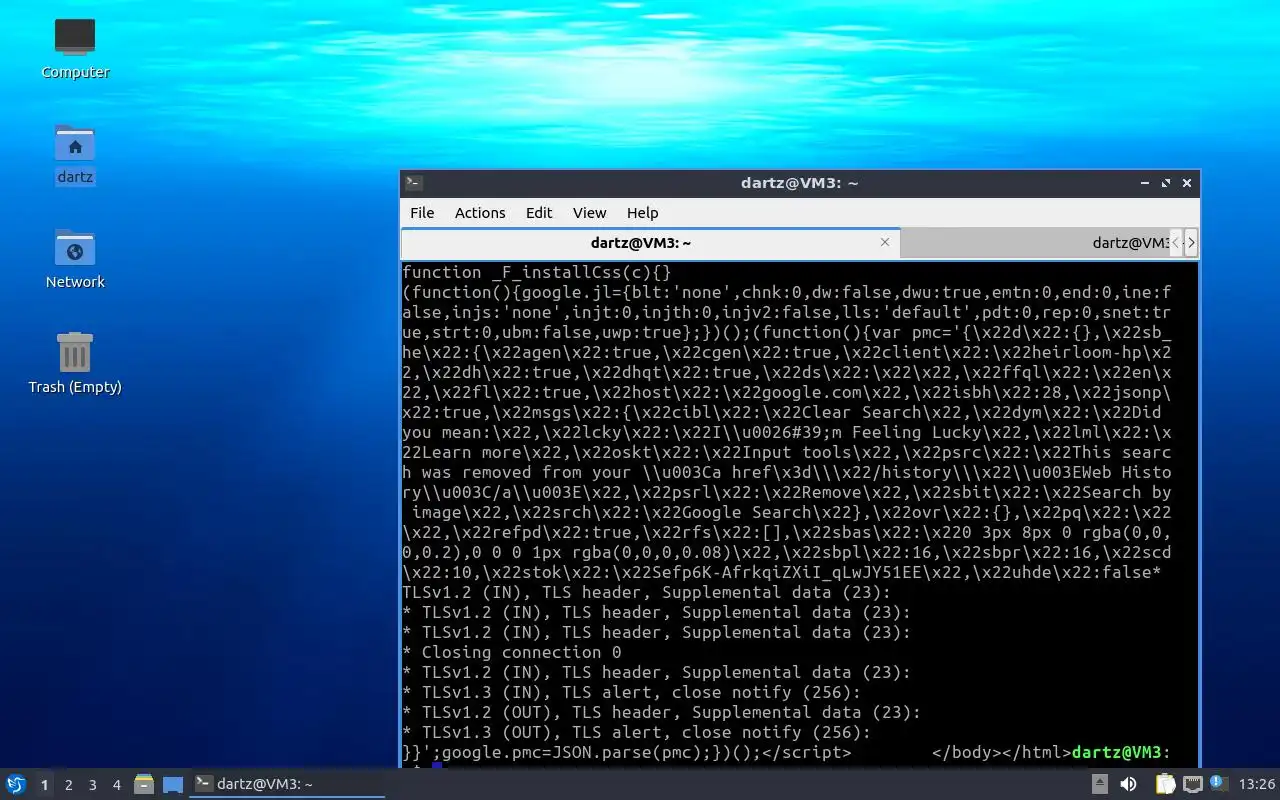Maximize the terminal window
The image size is (1280, 800).
pyautogui.click(x=1166, y=183)
